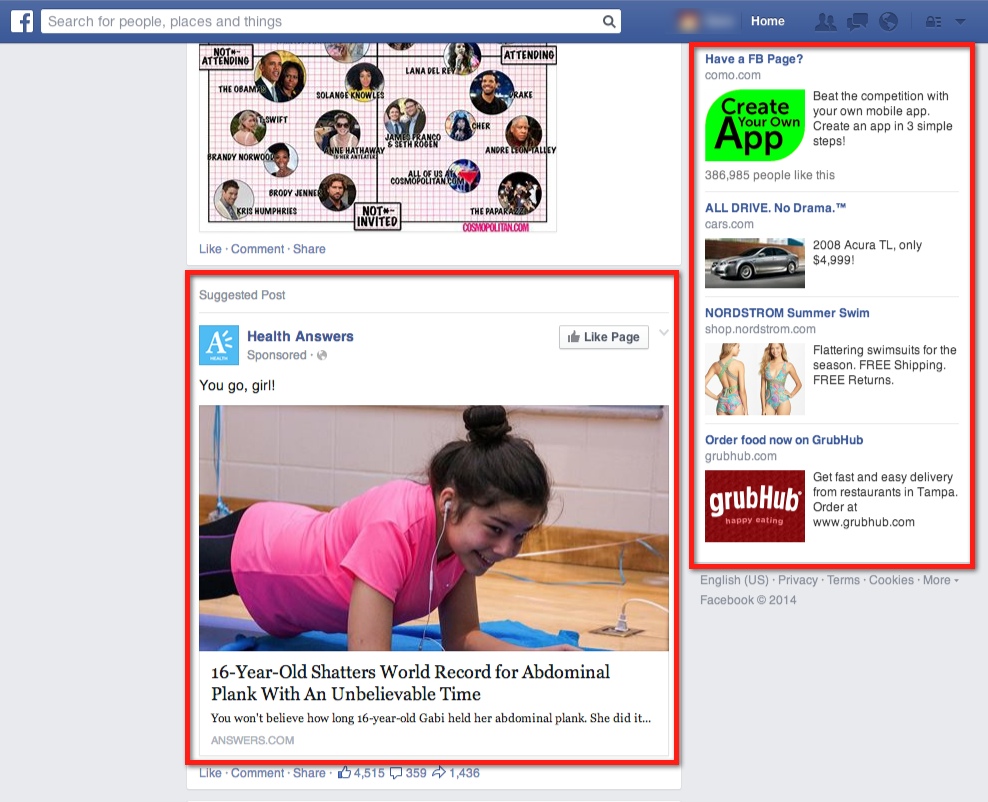Share the Cosmopolitan chart post
Image resolution: width=988 pixels, height=802 pixels.
309,249
